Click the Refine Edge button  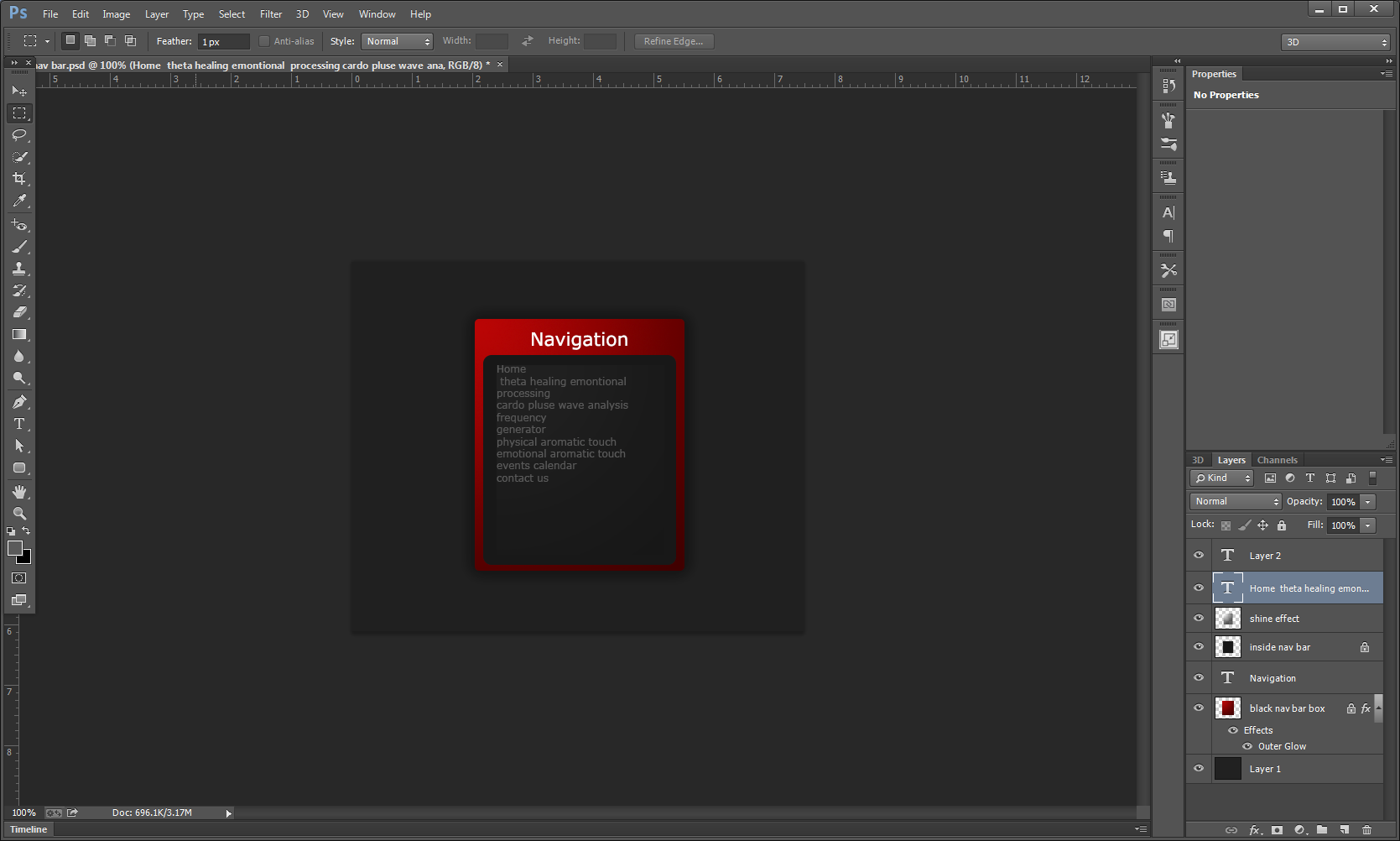(674, 41)
